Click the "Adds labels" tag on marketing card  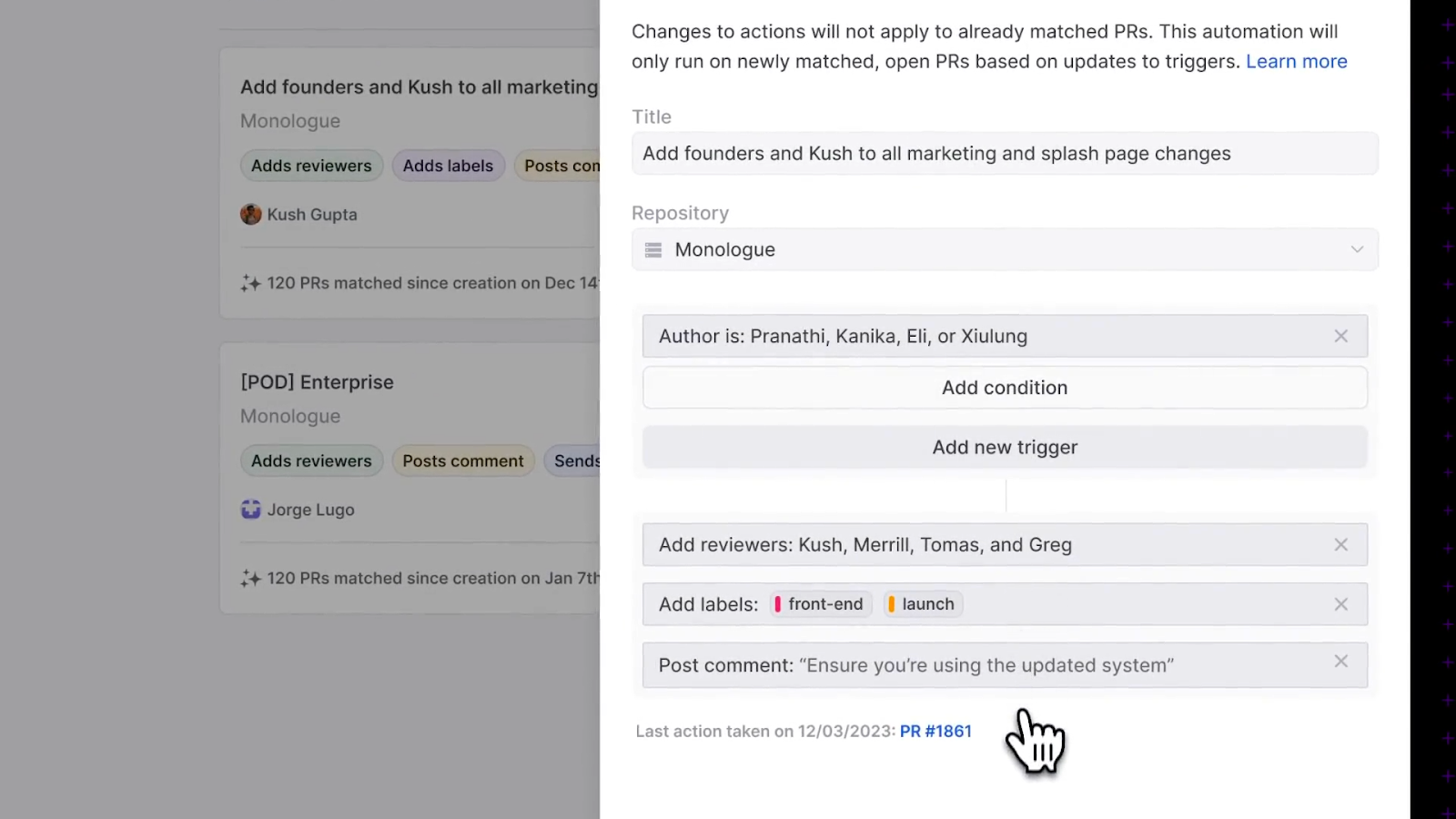click(x=448, y=165)
